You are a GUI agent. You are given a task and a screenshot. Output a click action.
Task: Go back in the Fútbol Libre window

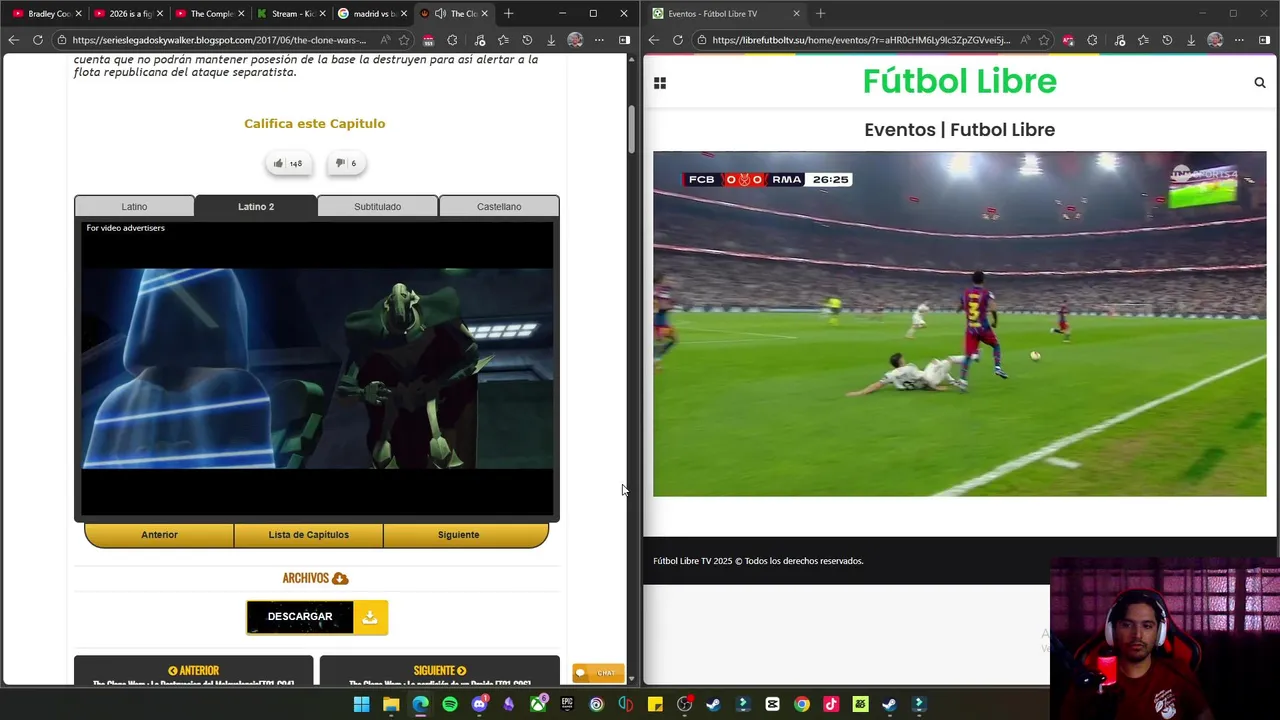point(653,40)
